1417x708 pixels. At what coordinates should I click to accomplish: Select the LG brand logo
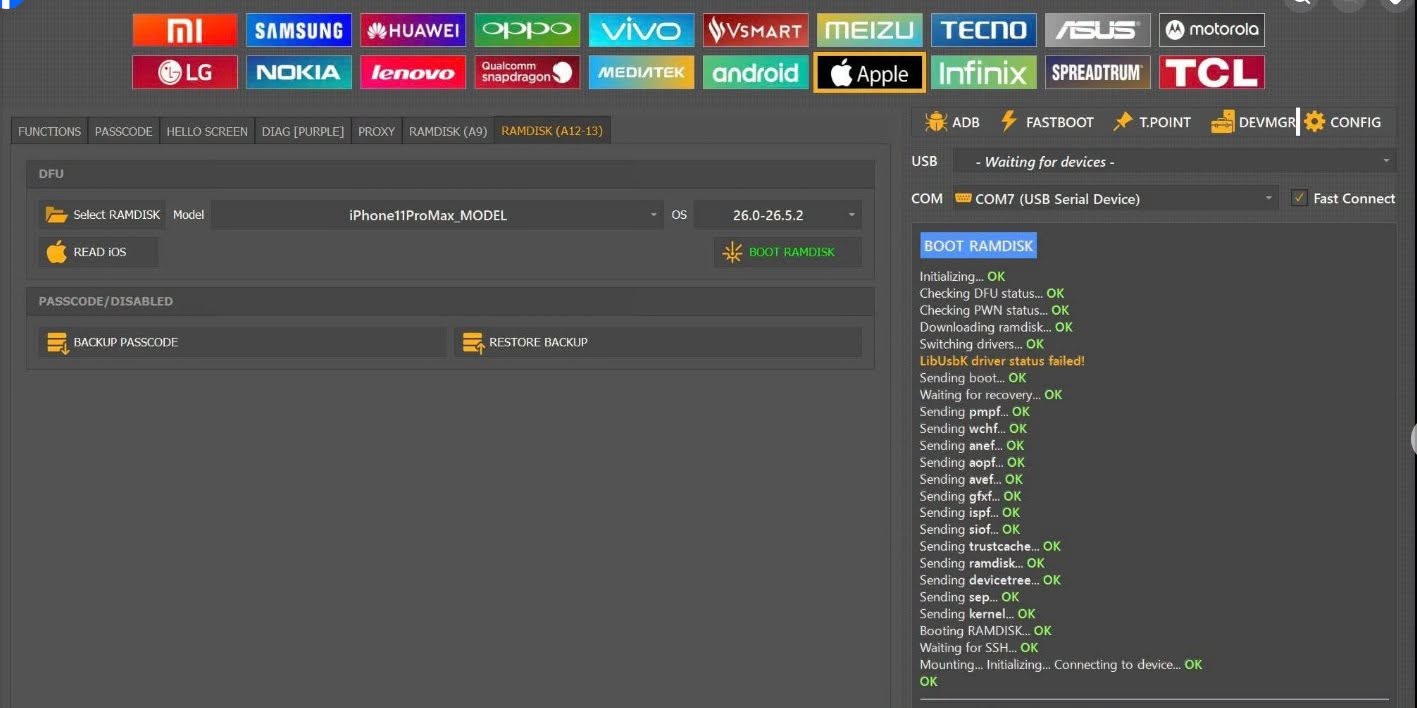[x=185, y=72]
